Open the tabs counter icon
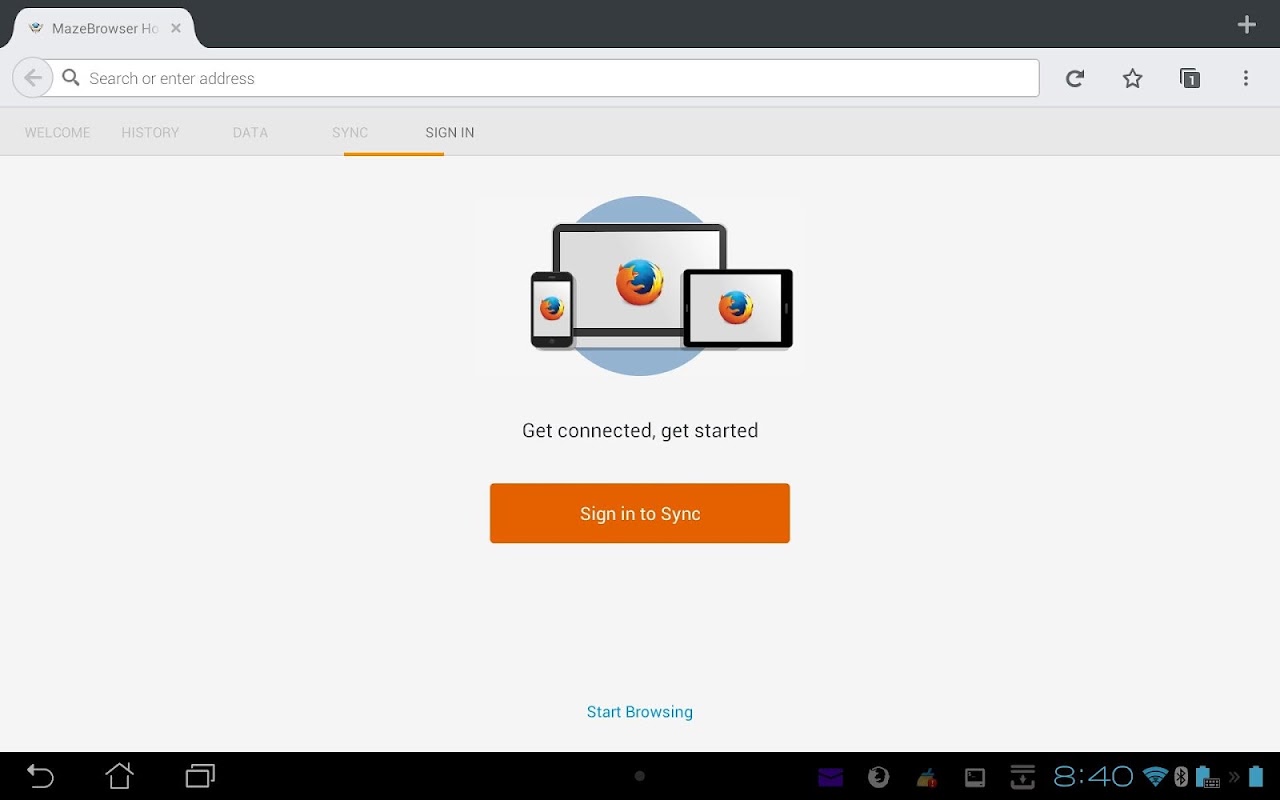 pyautogui.click(x=1189, y=78)
